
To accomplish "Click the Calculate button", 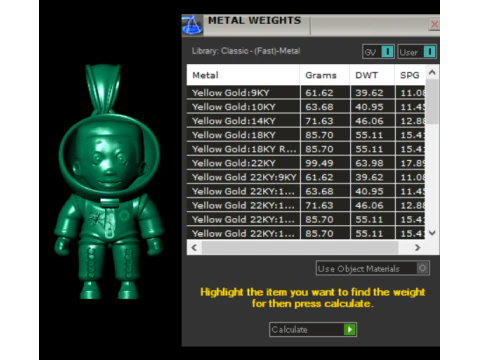I will tap(313, 330).
